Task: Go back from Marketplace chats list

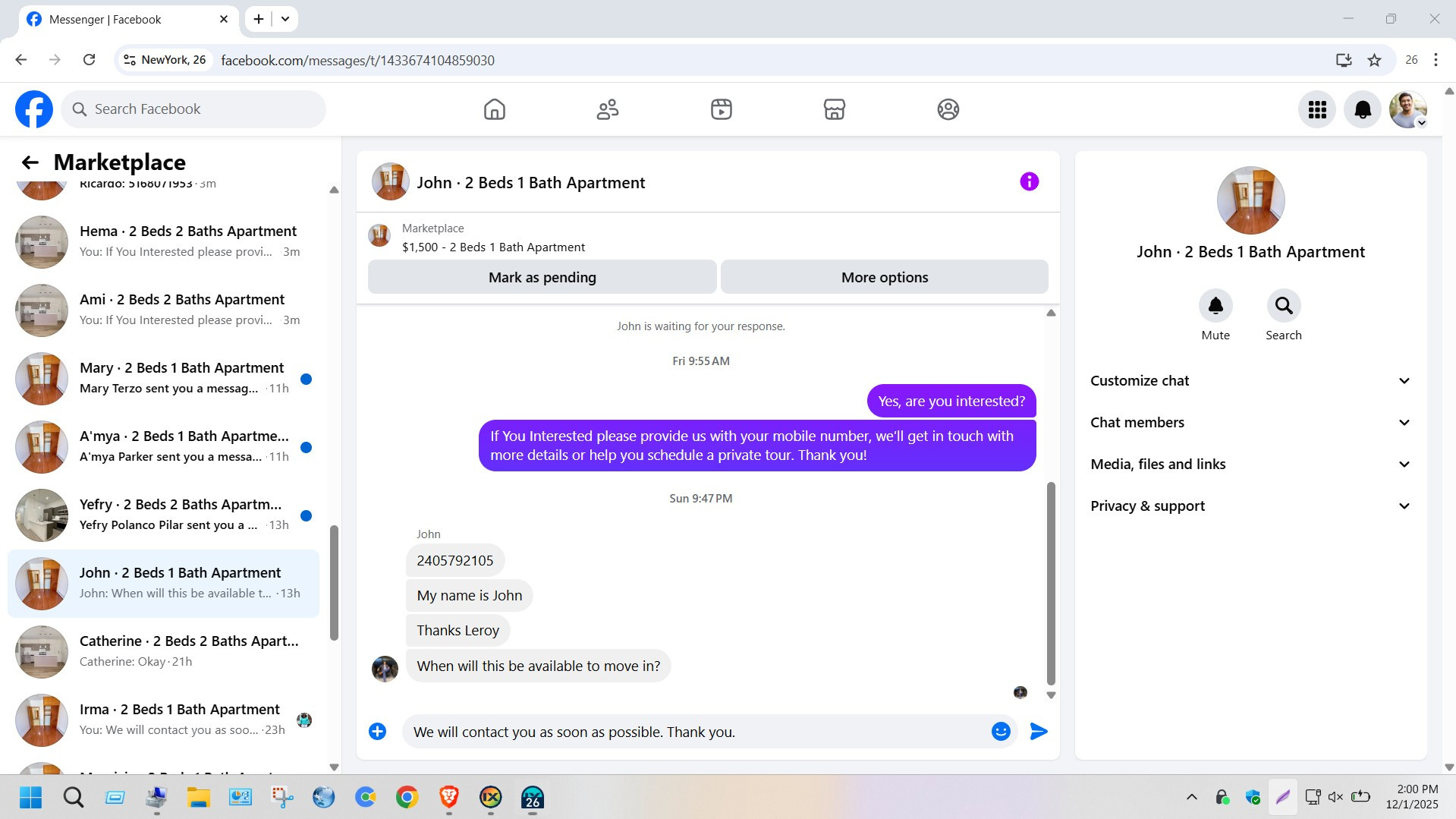Action: [x=30, y=162]
